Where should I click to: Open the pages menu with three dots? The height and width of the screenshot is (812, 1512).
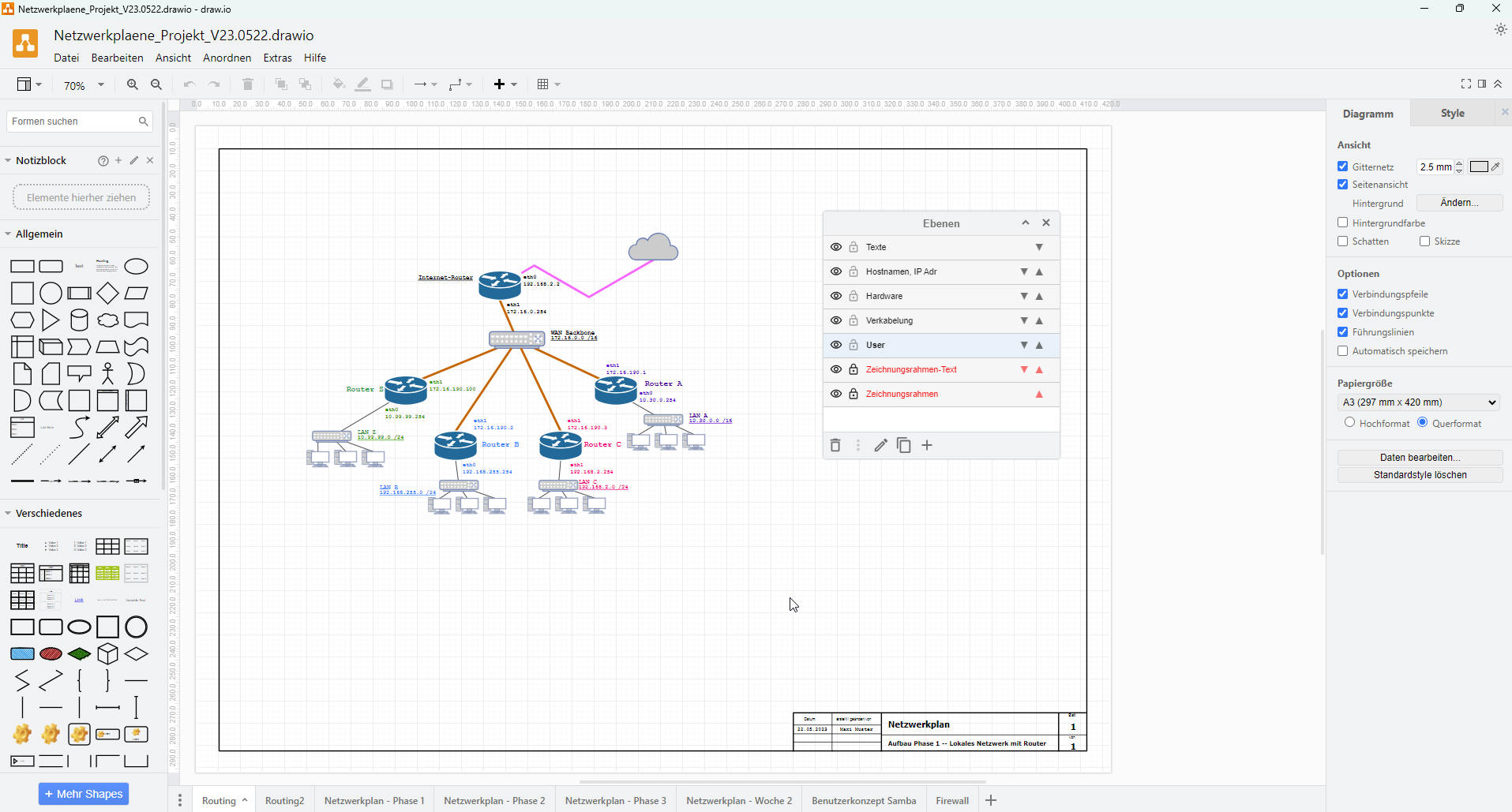180,800
